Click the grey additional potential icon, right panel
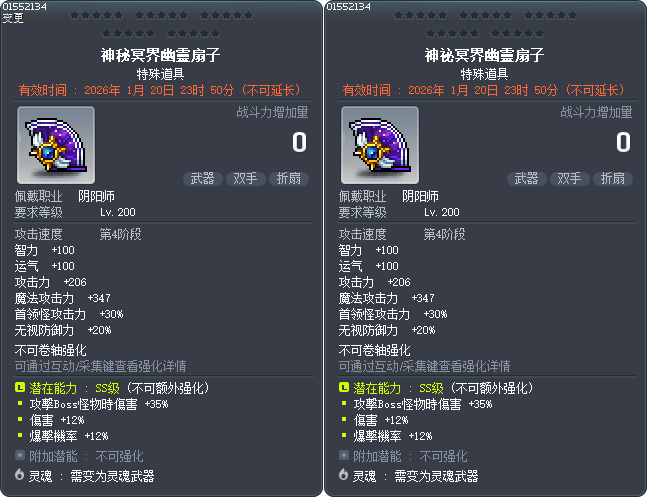The image size is (648, 499). (344, 455)
